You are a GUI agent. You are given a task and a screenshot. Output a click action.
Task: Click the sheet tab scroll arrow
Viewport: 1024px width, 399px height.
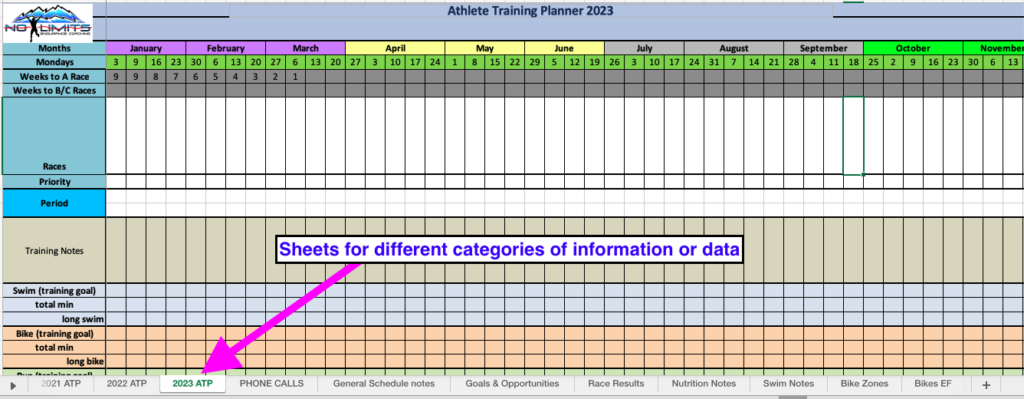14,385
